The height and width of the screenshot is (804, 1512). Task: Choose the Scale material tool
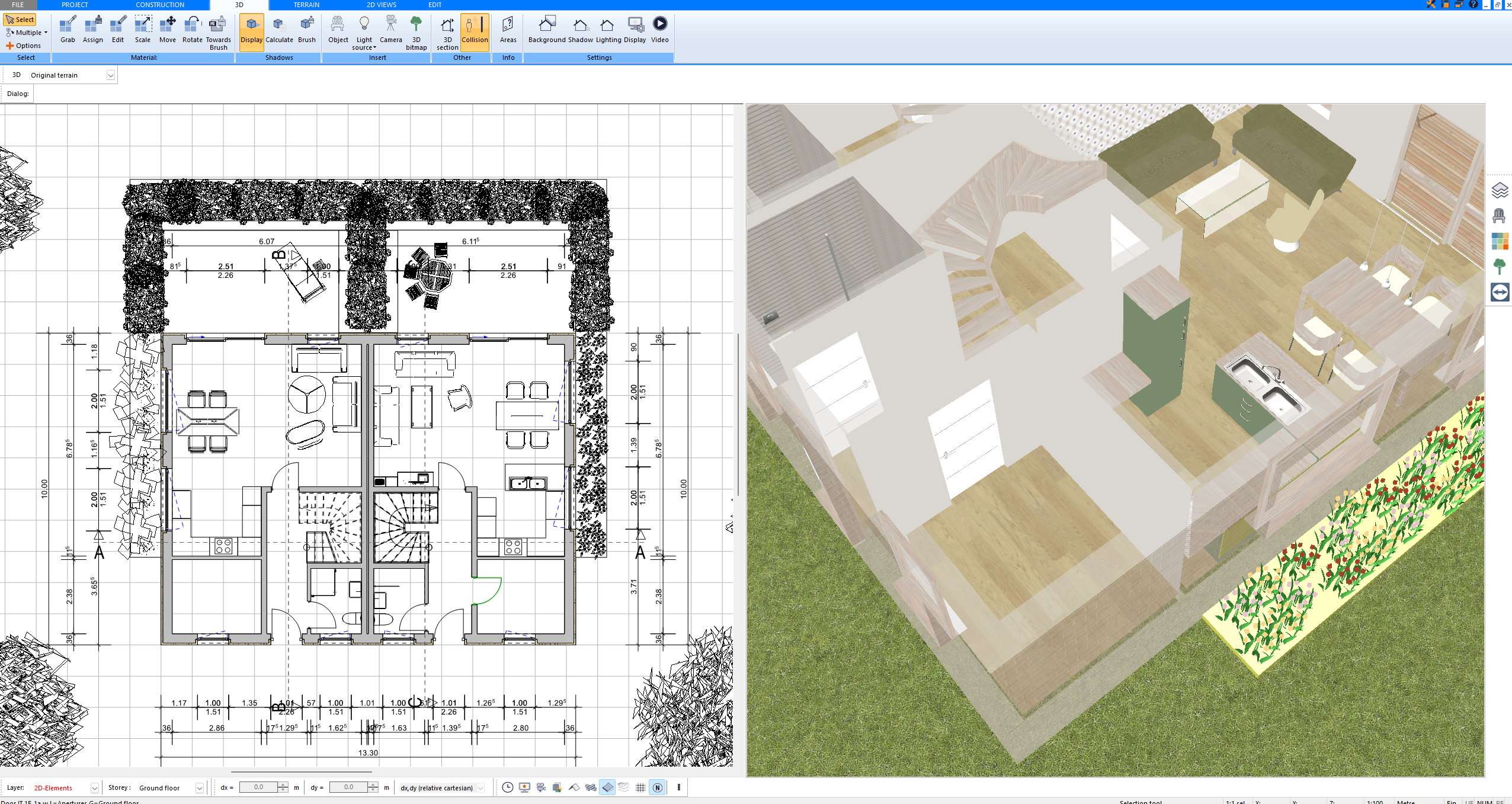tap(143, 30)
